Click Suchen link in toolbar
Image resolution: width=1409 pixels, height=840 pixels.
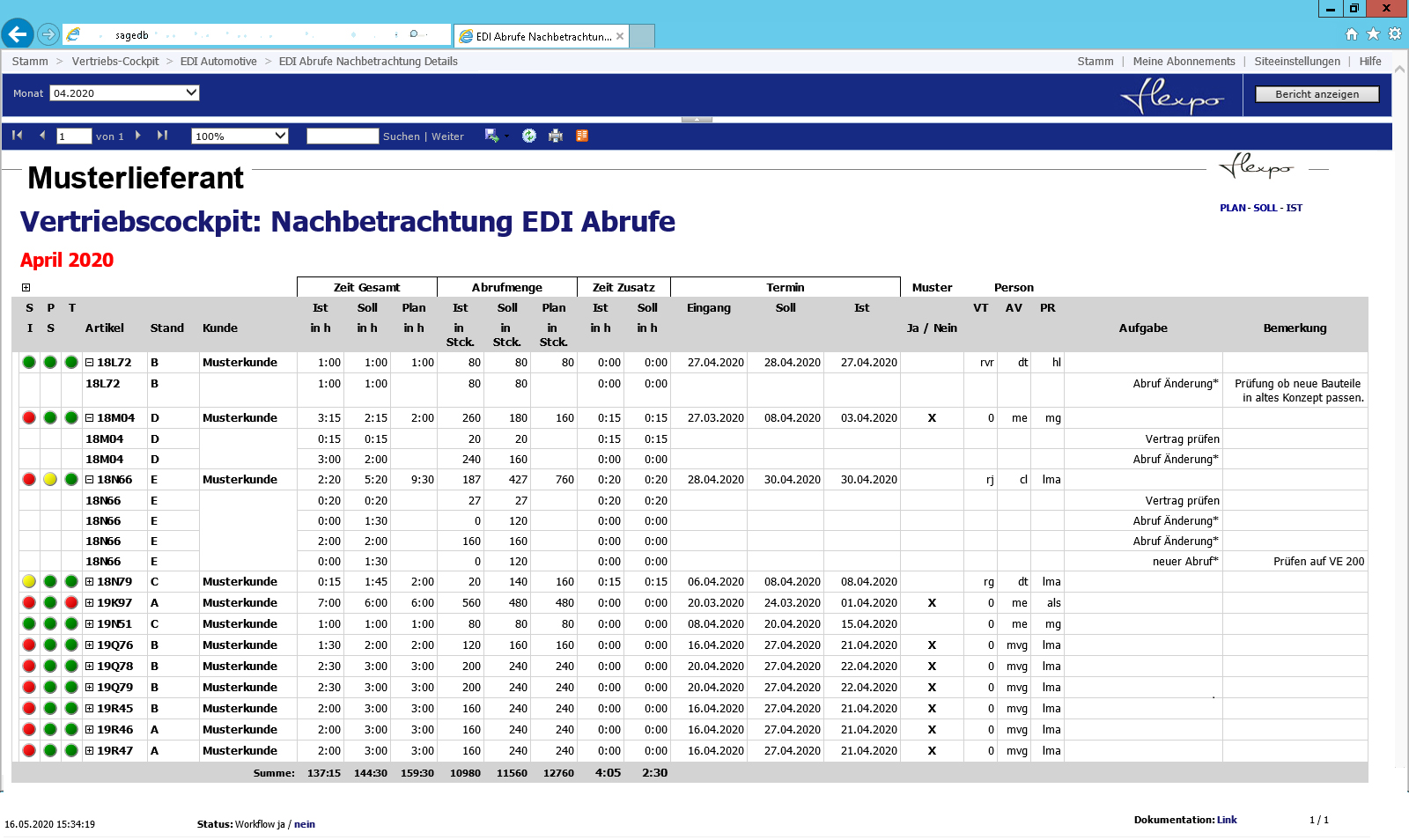click(x=402, y=136)
